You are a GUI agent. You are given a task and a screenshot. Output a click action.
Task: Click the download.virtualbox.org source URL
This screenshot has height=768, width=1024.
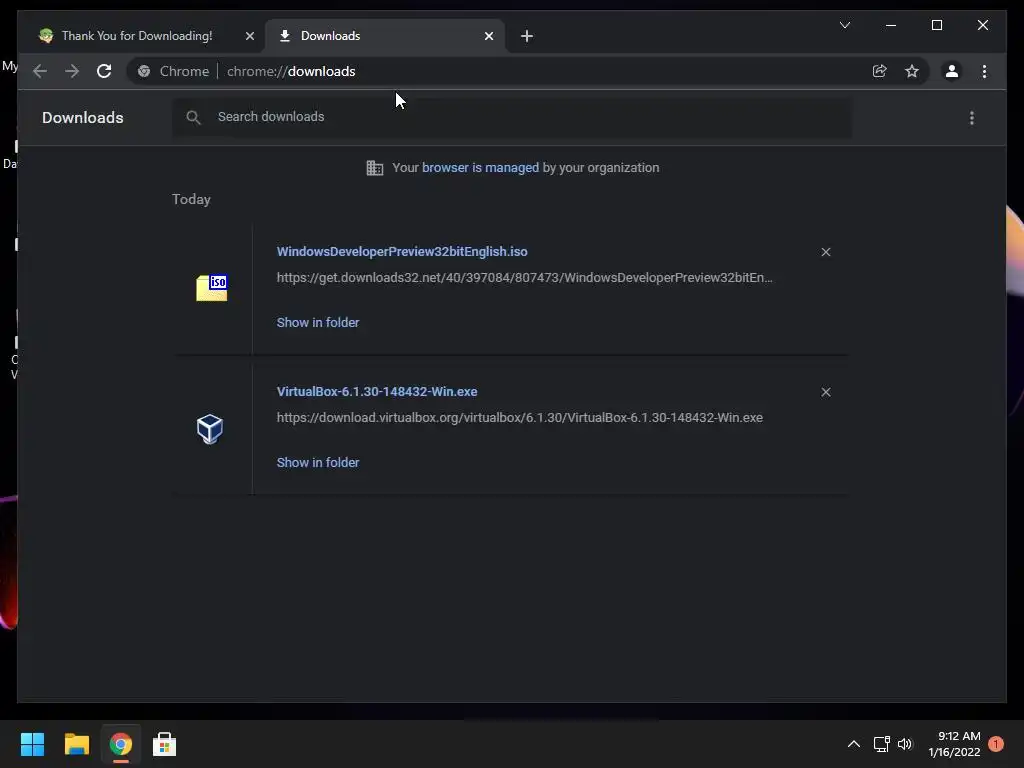point(519,418)
